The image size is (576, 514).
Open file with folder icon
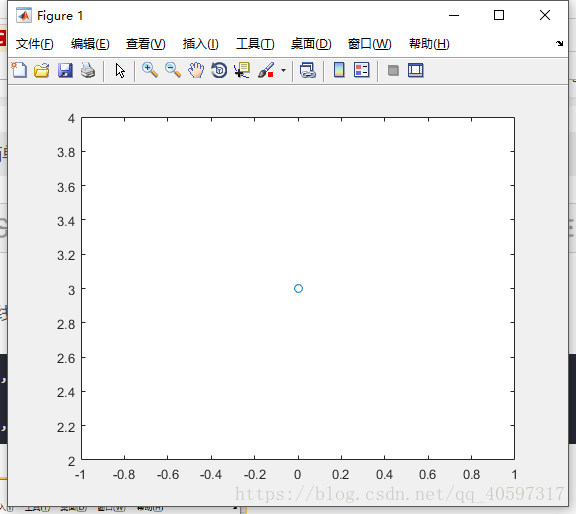click(x=42, y=70)
